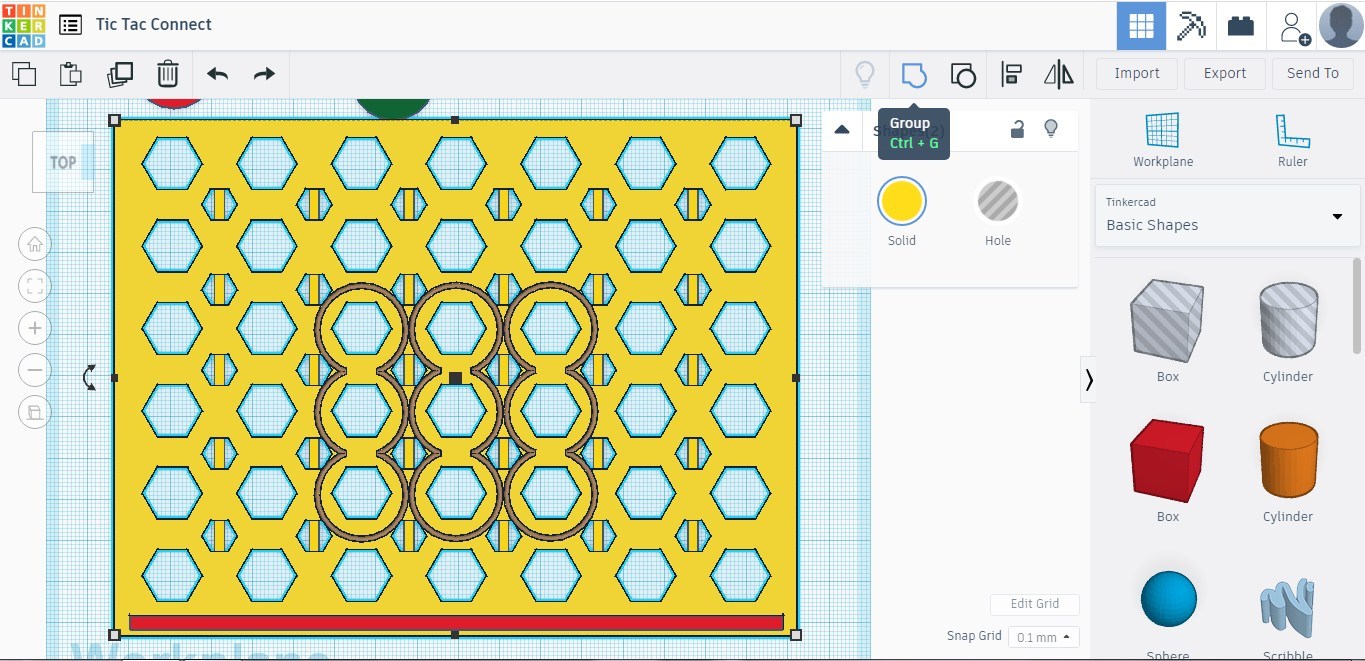Select the Workplane tool
This screenshot has height=661, width=1365.
tap(1162, 137)
